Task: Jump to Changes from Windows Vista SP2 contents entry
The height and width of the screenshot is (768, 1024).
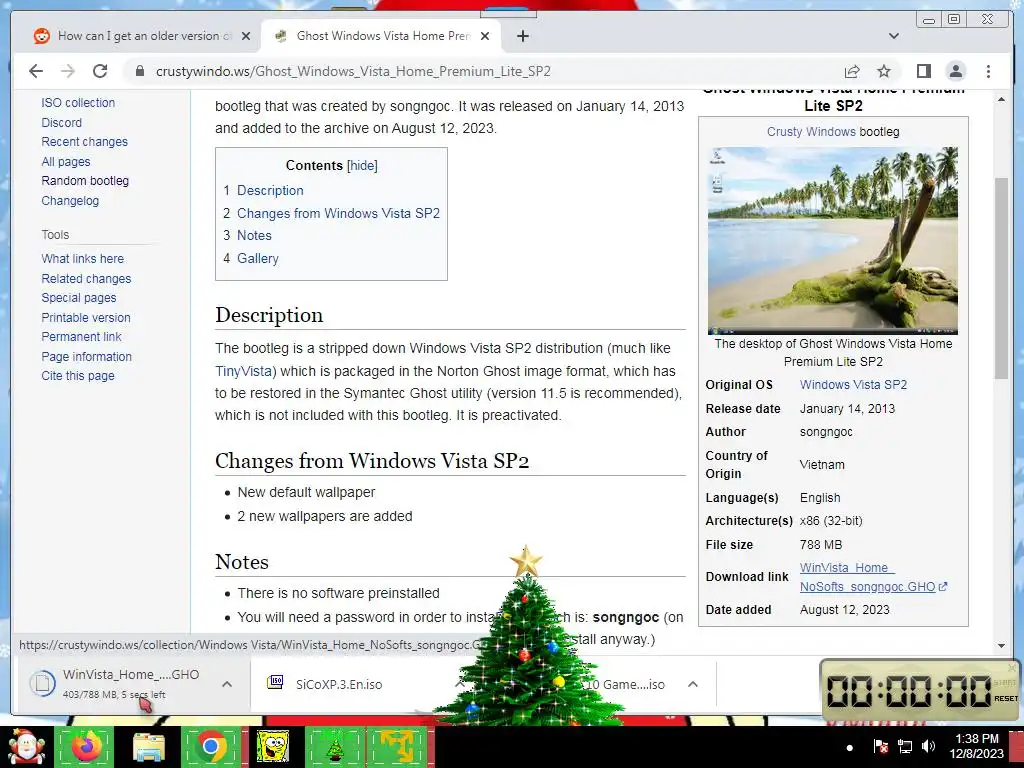Action: pyautogui.click(x=338, y=213)
